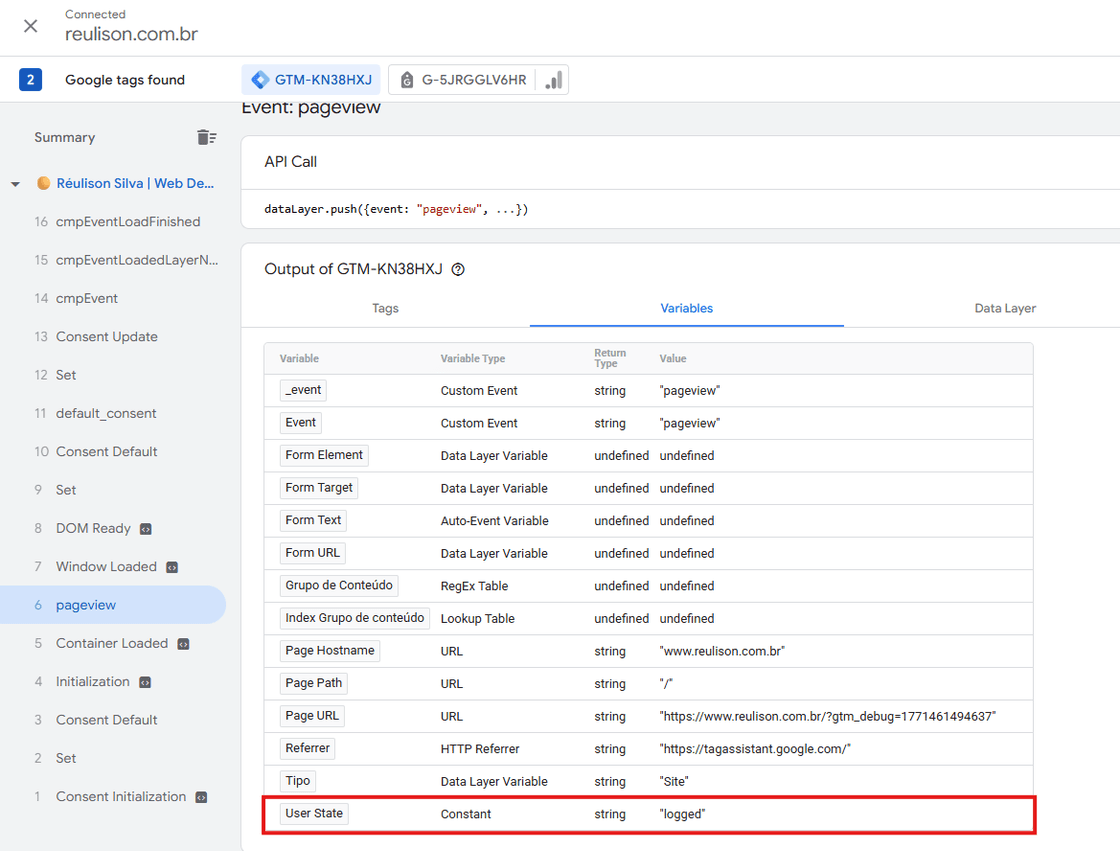Image resolution: width=1120 pixels, height=851 pixels.
Task: Click the analytics bars icon beside G-5JRGGLV6HR
Action: (x=553, y=80)
